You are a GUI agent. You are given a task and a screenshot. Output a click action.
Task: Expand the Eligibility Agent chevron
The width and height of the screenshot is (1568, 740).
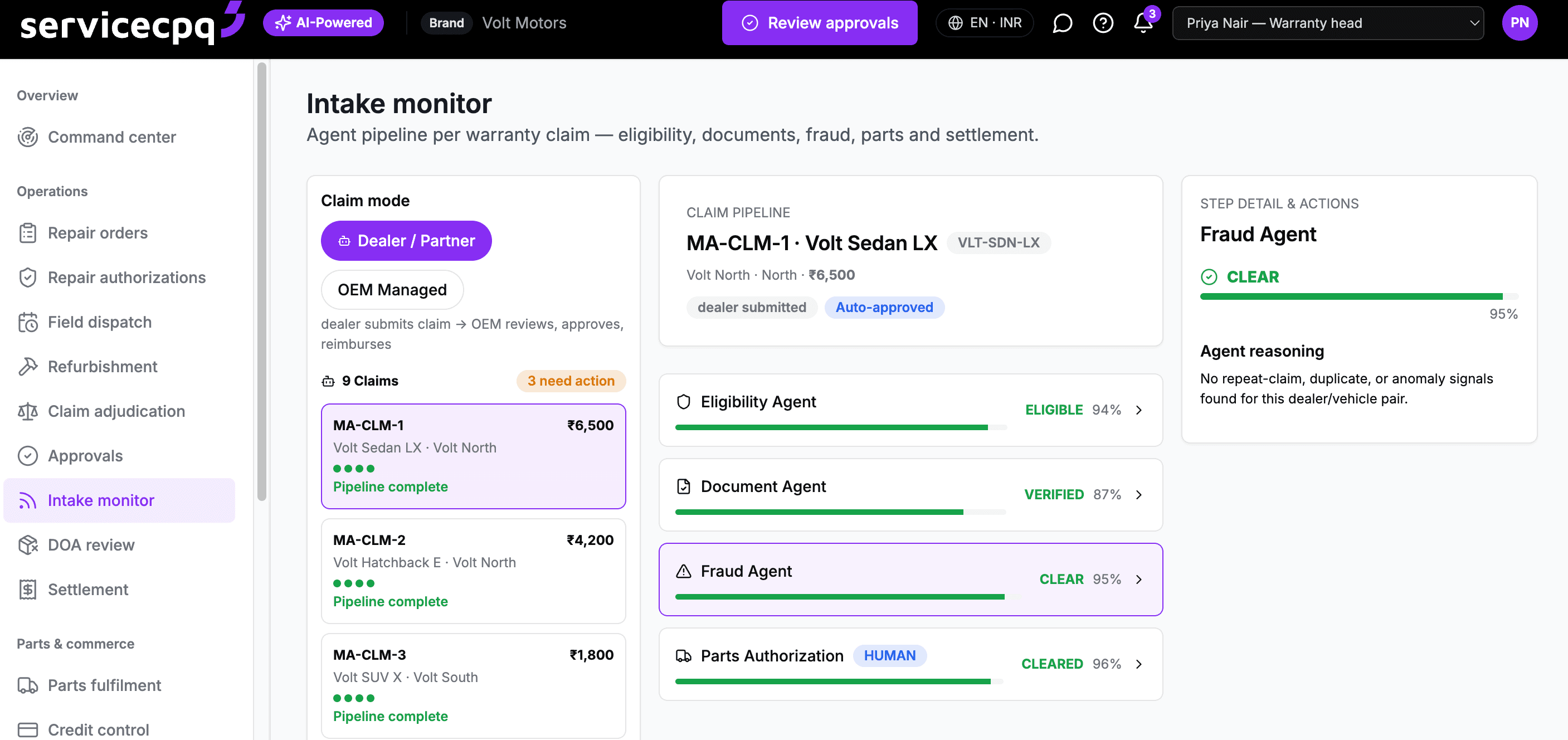point(1138,410)
